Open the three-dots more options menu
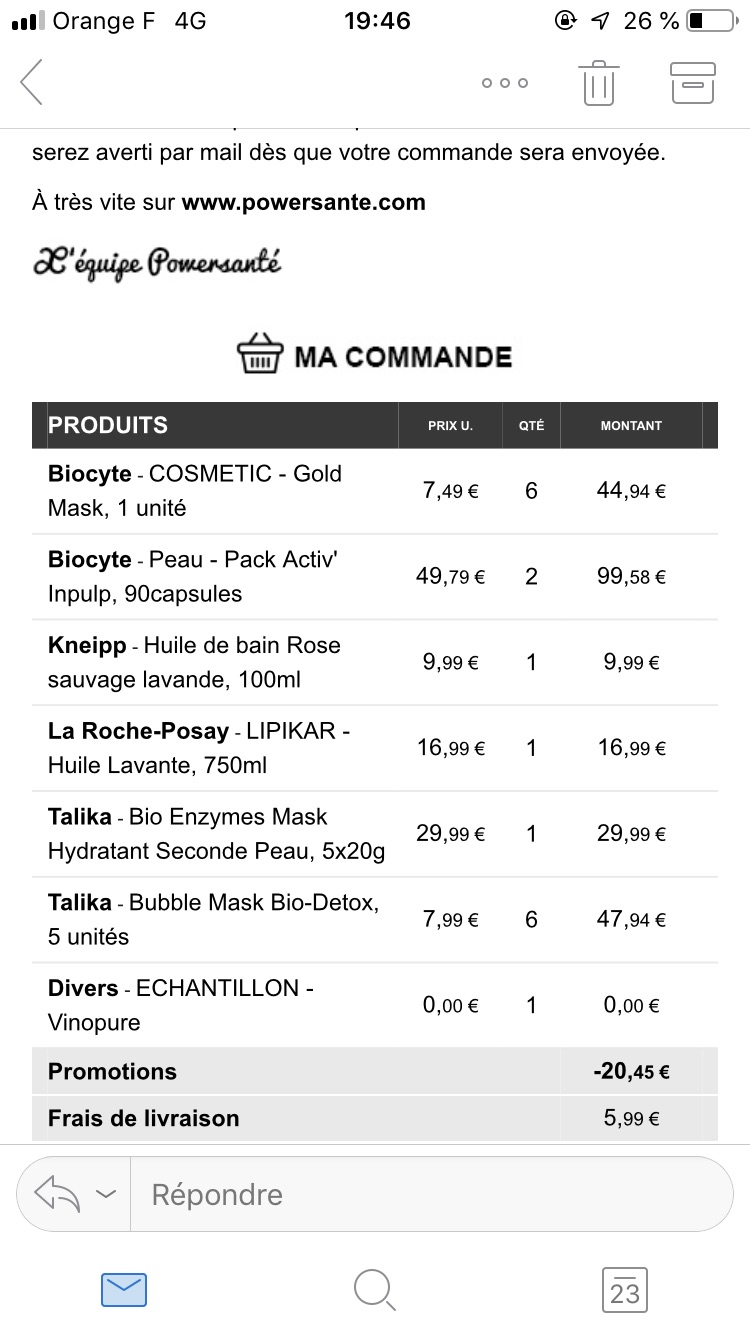The height and width of the screenshot is (1334, 750). (504, 83)
